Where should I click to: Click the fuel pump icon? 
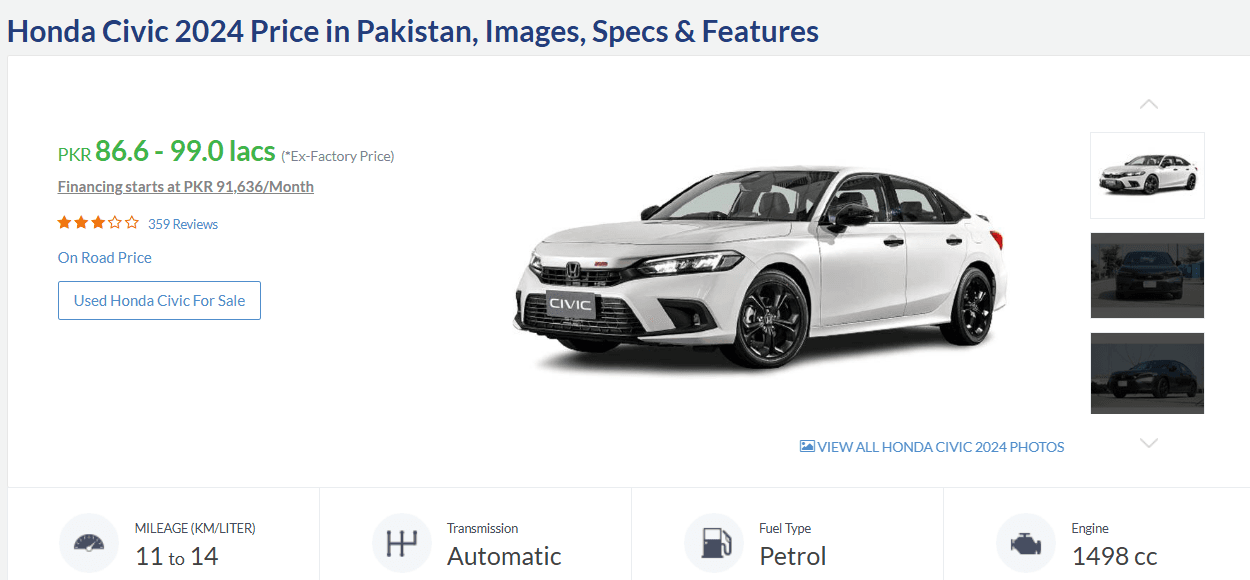pos(713,544)
